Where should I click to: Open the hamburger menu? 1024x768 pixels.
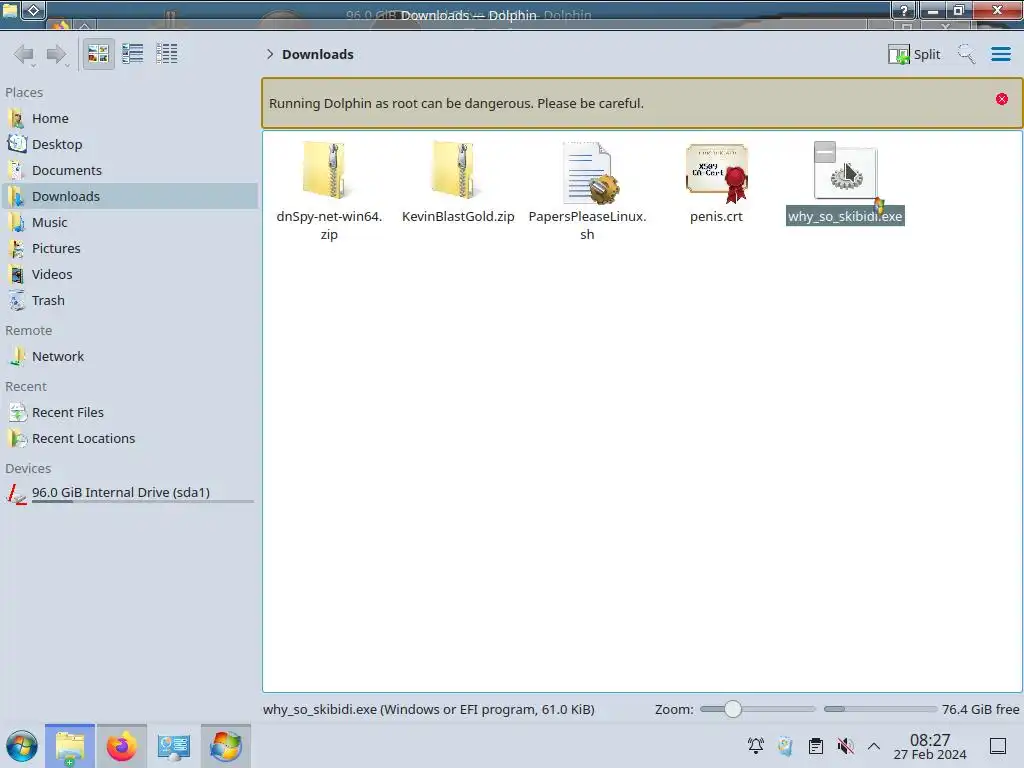[1000, 54]
